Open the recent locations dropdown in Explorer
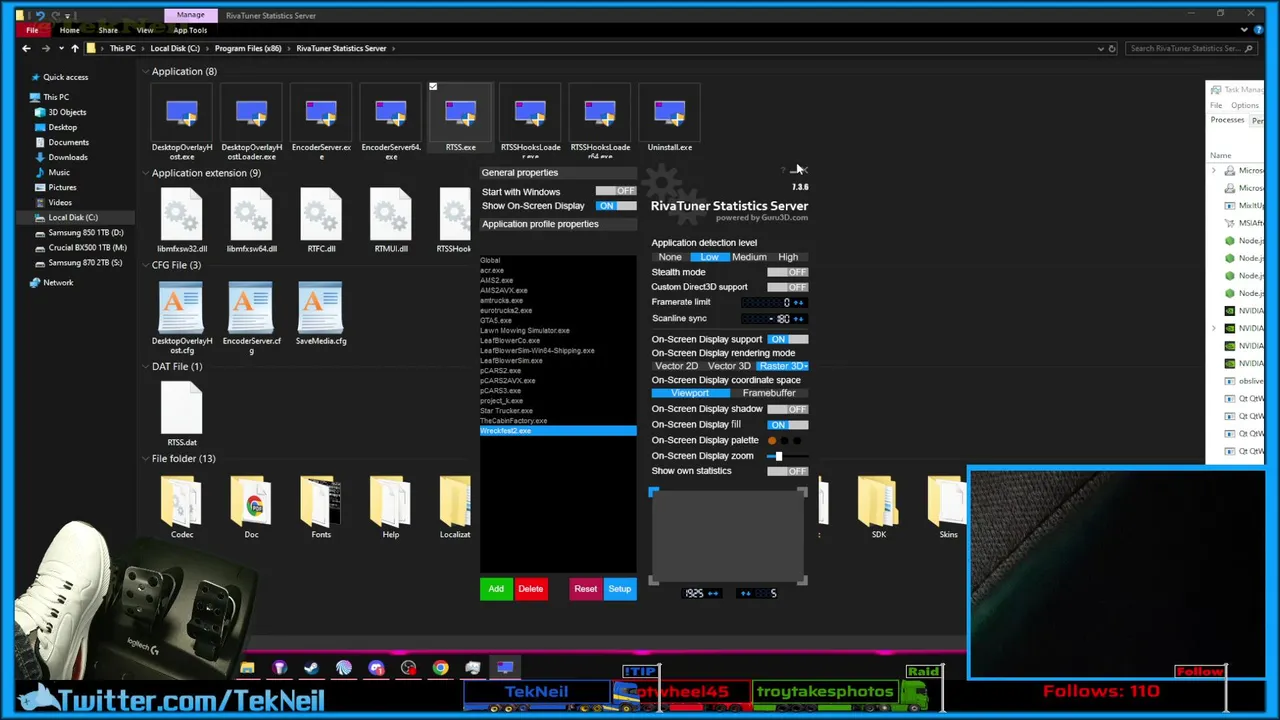Screen dimensions: 1280x720 (60, 48)
